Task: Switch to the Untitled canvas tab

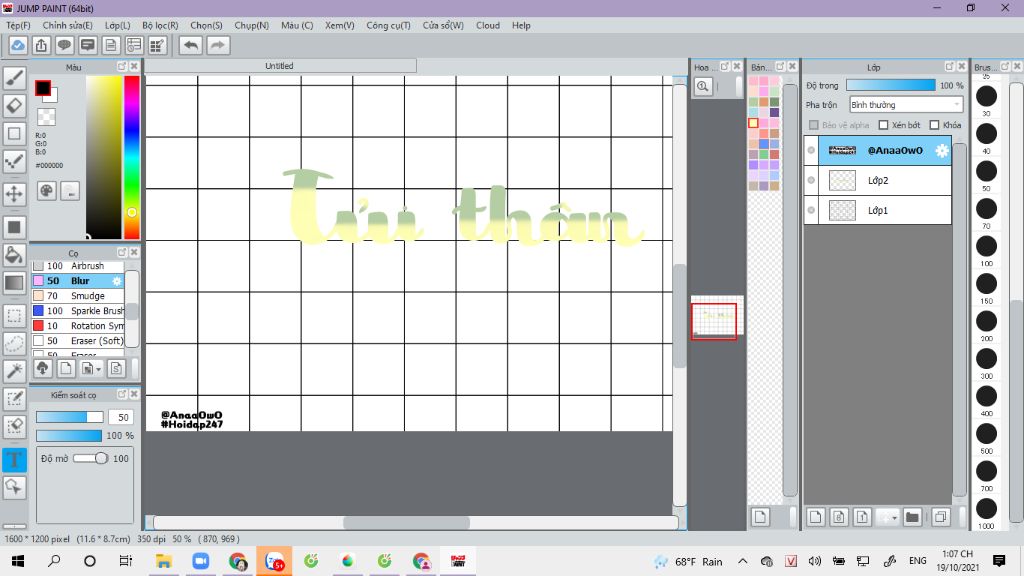Action: click(x=280, y=66)
